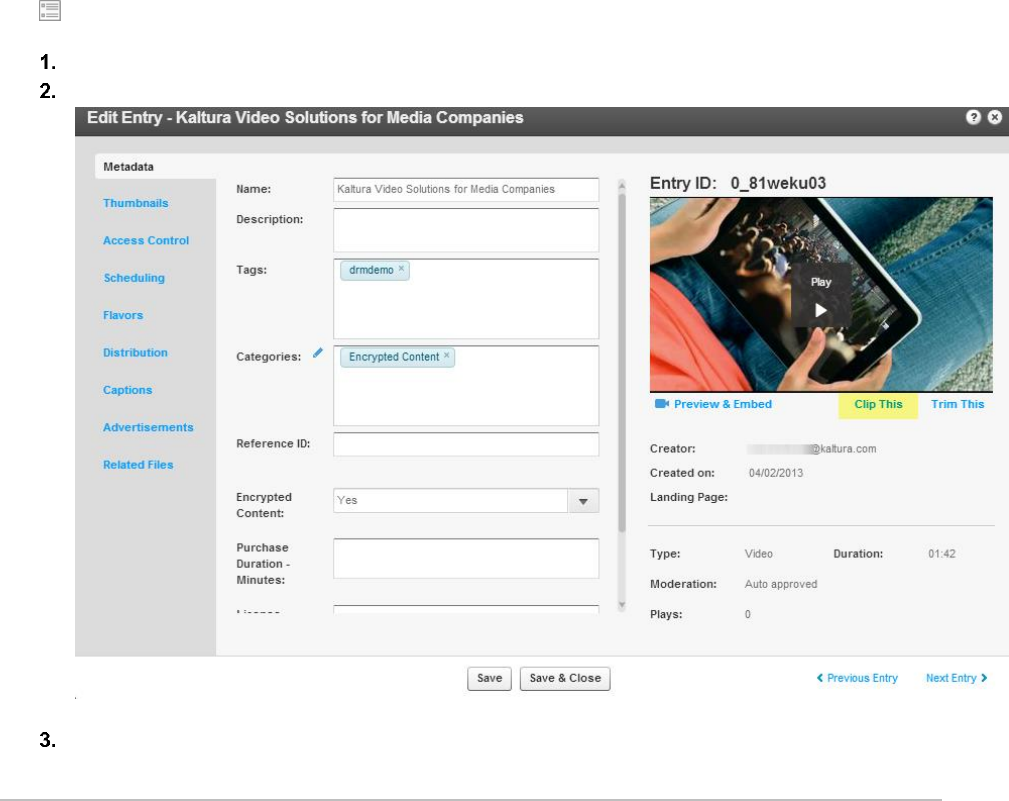The width and height of the screenshot is (1009, 801).
Task: Go to the Flavors tab
Action: [x=123, y=315]
